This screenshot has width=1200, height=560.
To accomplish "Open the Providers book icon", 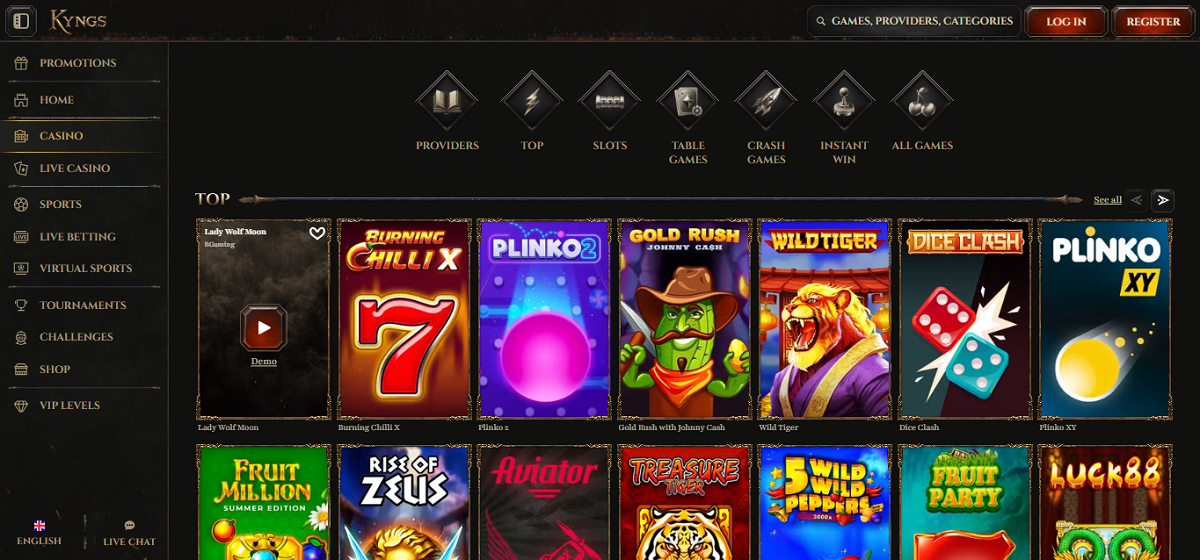I will click(447, 101).
